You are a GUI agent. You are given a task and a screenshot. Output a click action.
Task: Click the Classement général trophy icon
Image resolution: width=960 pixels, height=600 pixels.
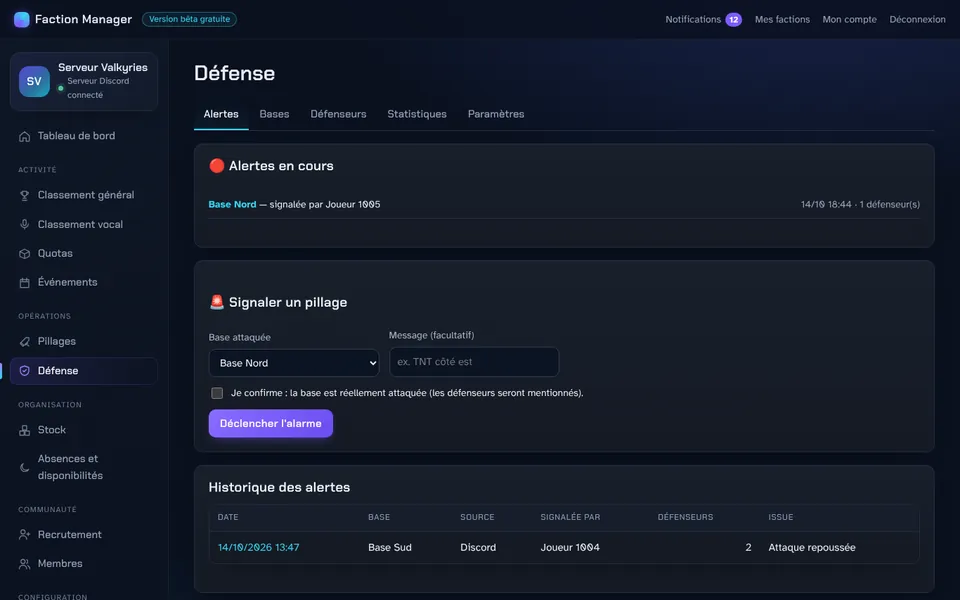tap(24, 195)
